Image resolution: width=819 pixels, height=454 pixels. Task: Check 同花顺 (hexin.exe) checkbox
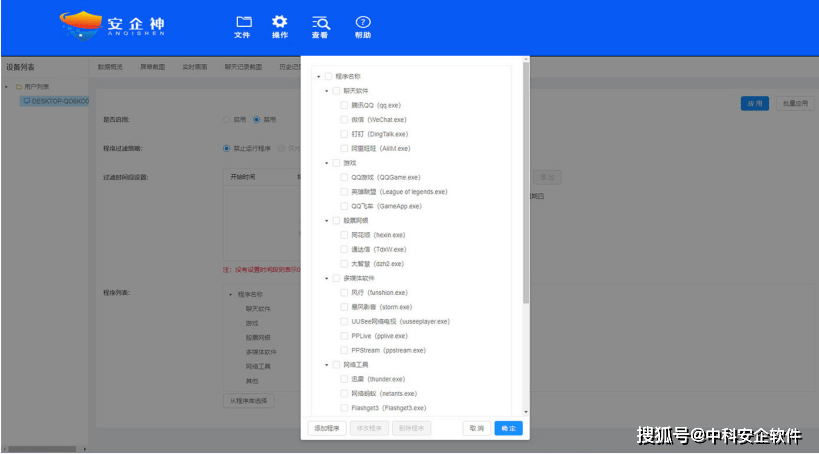pyautogui.click(x=344, y=235)
